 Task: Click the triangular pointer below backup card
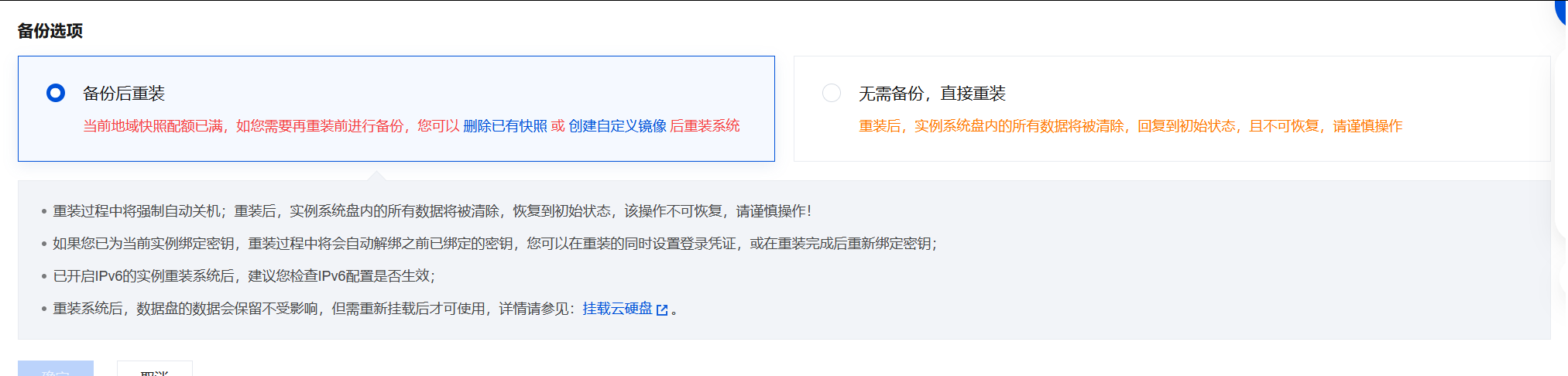[x=377, y=176]
